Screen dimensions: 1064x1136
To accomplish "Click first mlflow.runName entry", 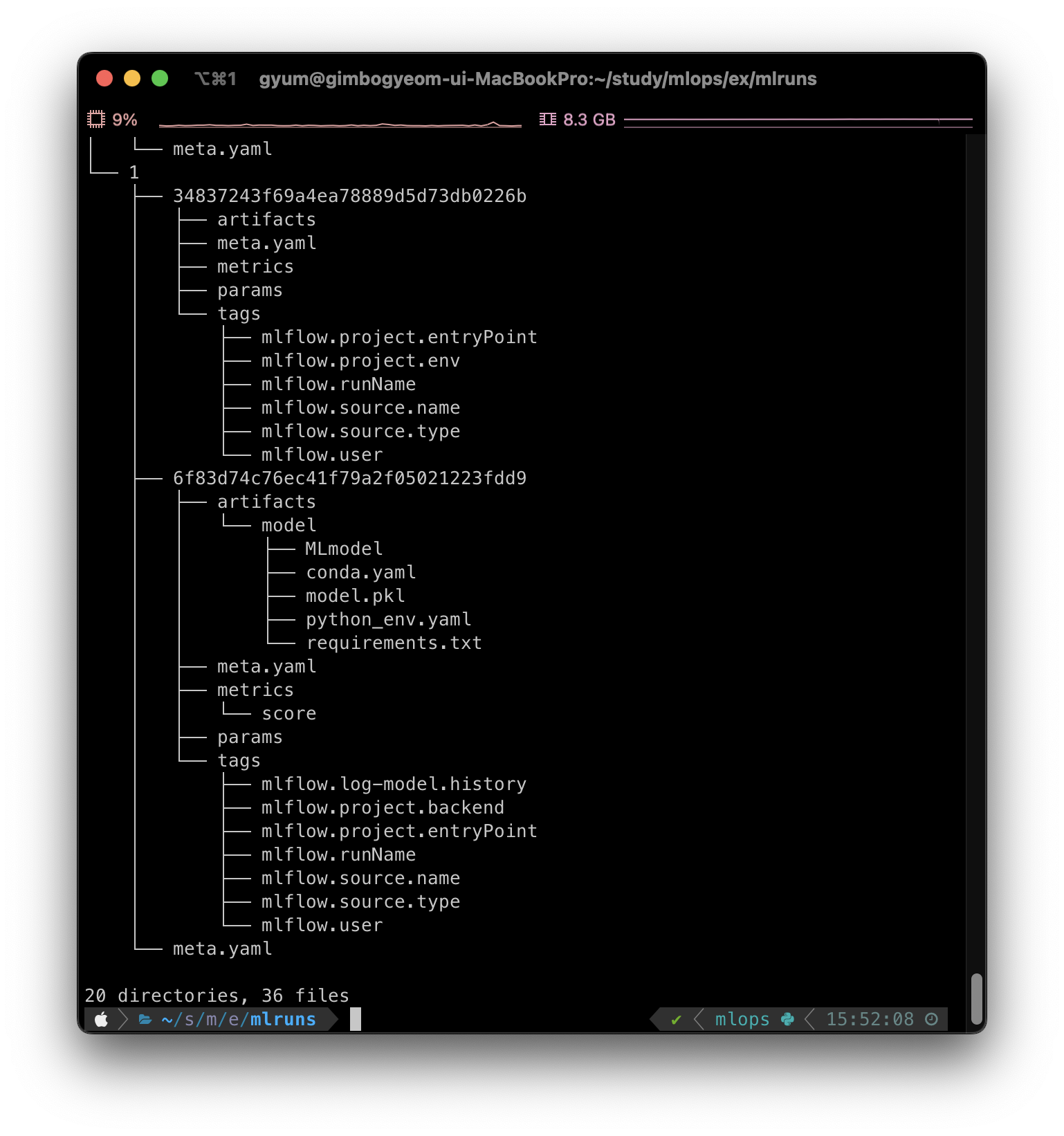I will pyautogui.click(x=339, y=384).
